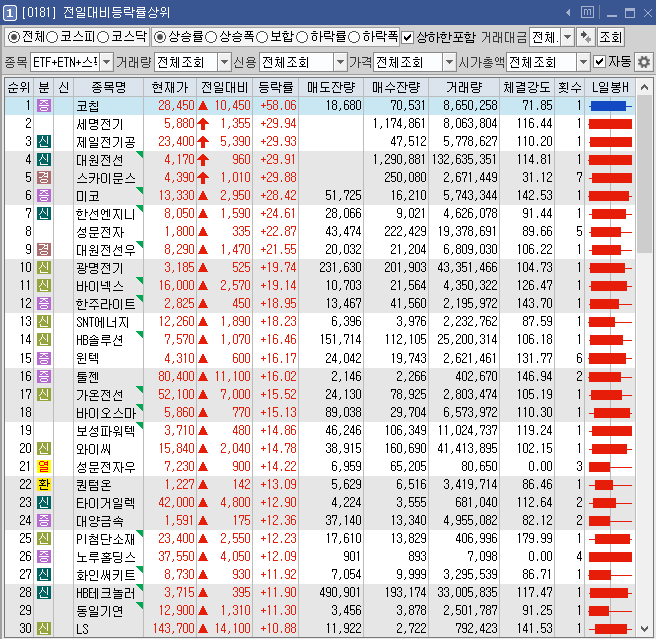
Task: Click the 경 badge for 스카이문스
Action: tap(44, 177)
